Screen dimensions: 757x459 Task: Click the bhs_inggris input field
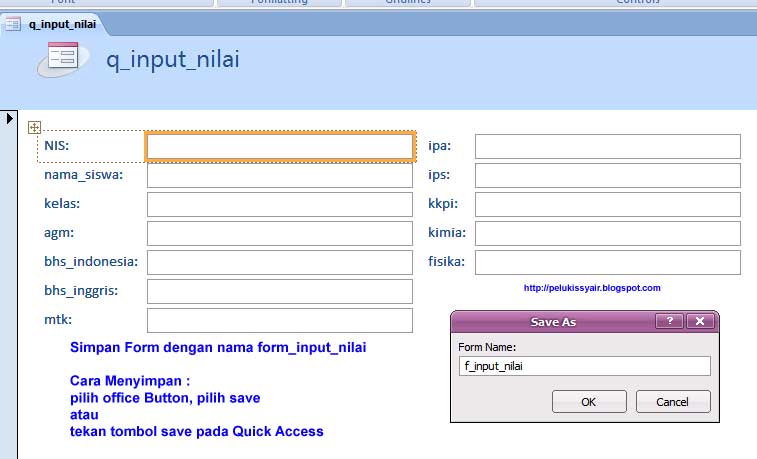coord(280,291)
